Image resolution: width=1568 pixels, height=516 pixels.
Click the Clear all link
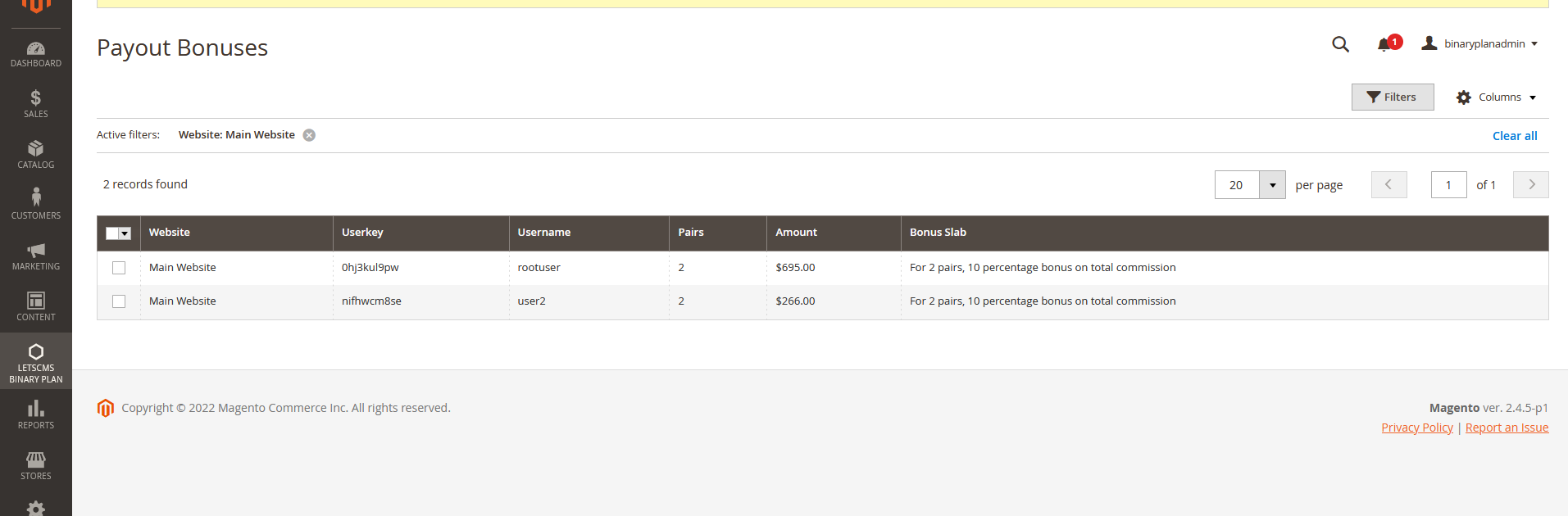coord(1514,136)
